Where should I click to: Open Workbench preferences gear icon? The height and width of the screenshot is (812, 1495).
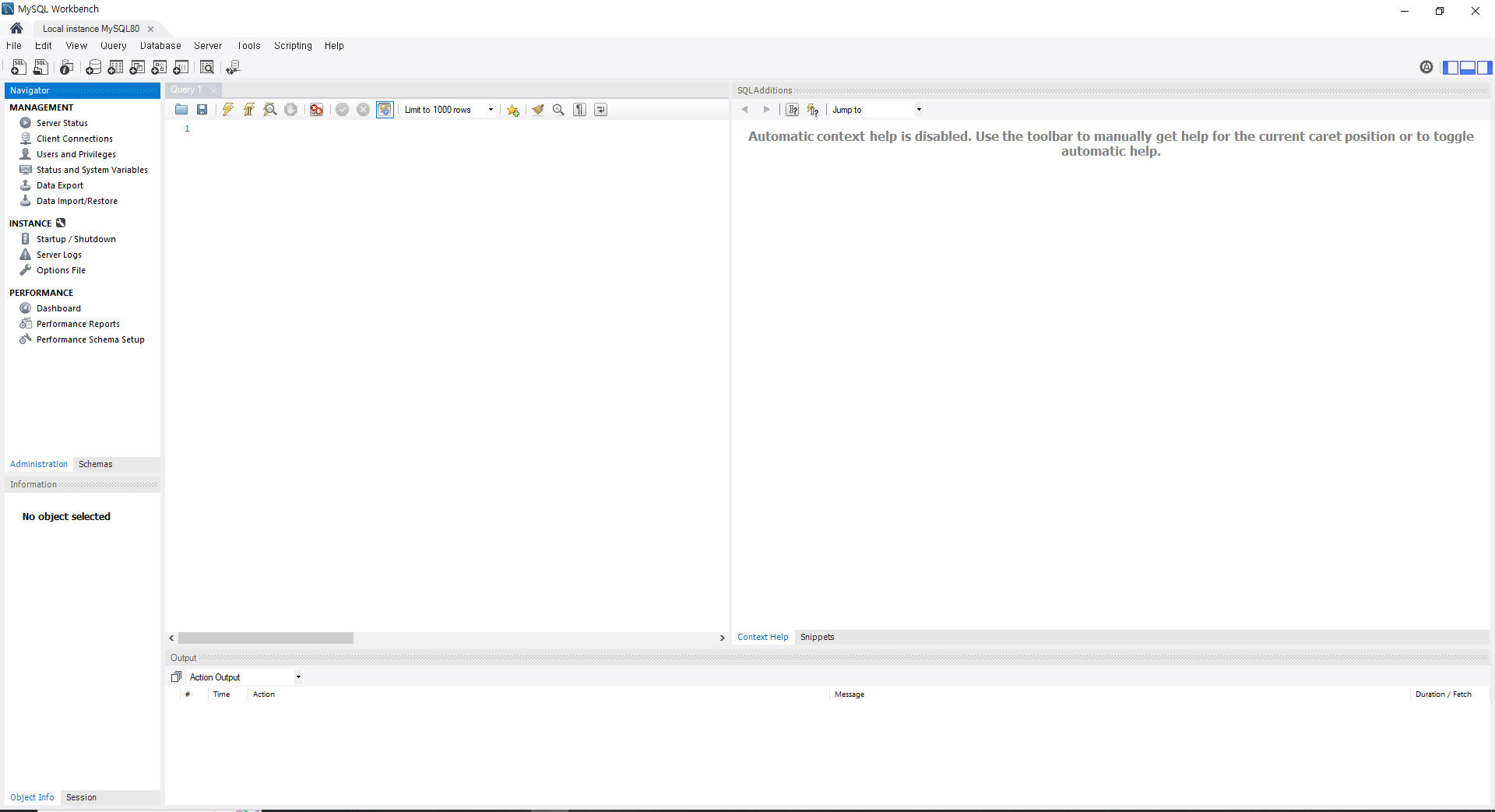1426,67
